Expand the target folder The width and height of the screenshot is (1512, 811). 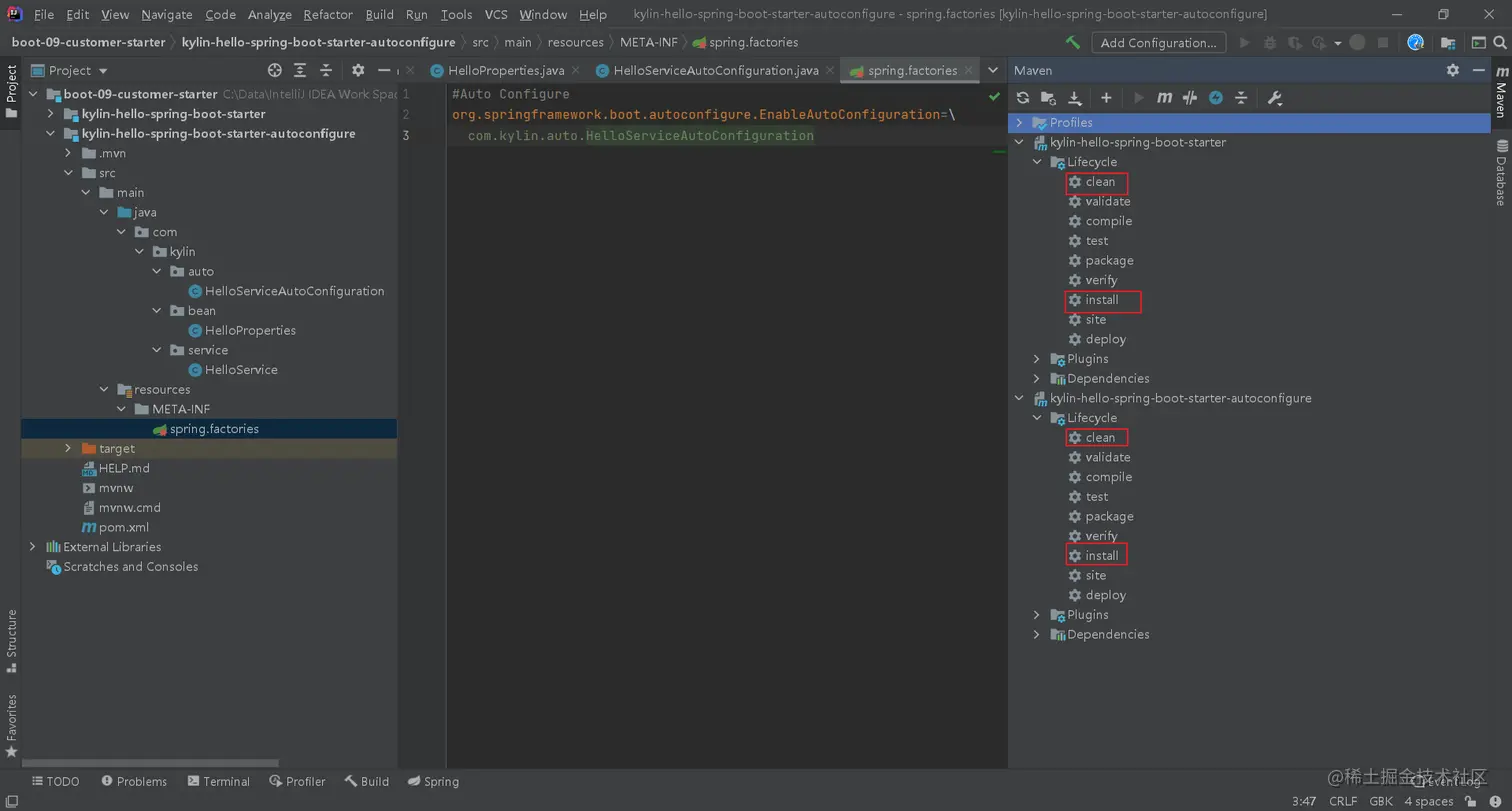(x=68, y=448)
